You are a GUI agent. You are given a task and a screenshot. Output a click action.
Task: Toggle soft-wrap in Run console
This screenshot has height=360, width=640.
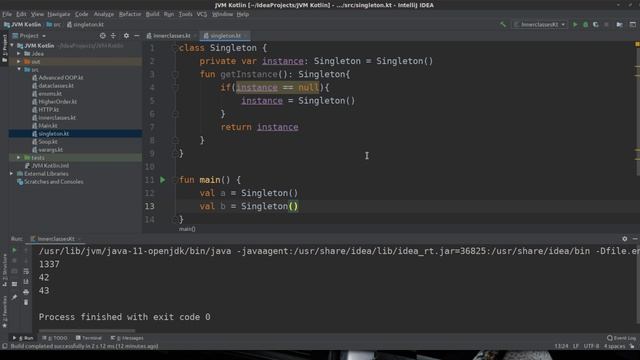pos(26,271)
